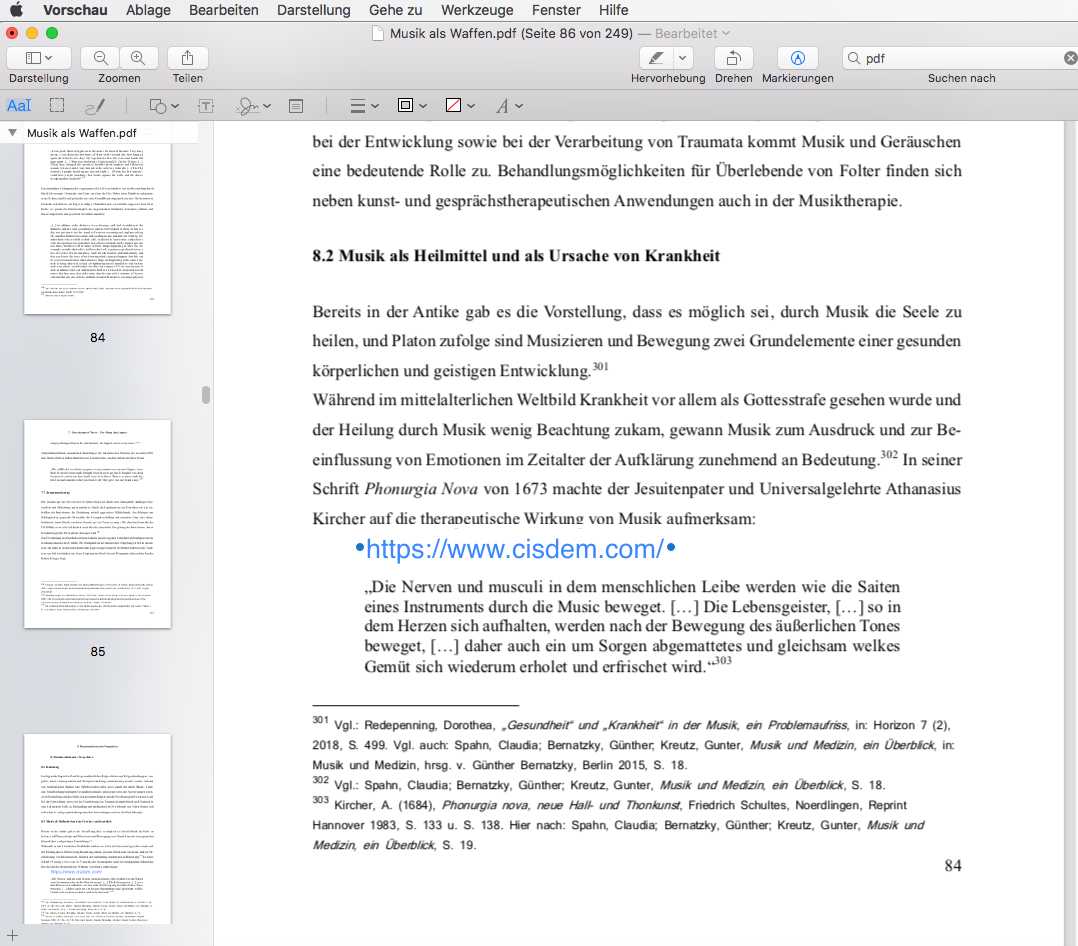The width and height of the screenshot is (1078, 946).
Task: Open the signature tool dropdown
Action: pos(253,106)
